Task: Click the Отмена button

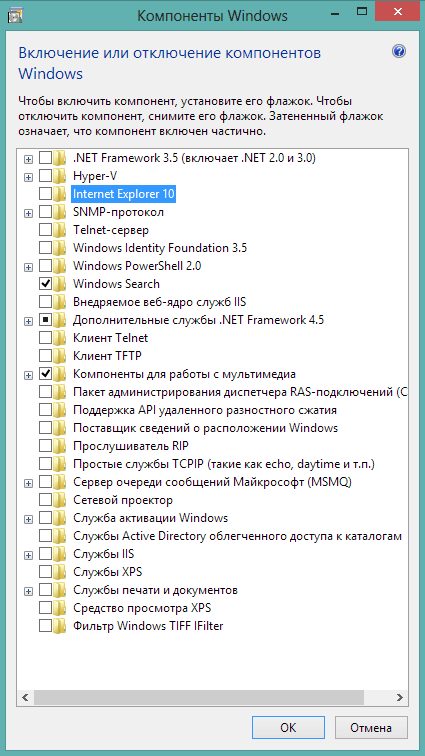Action: pos(371,727)
